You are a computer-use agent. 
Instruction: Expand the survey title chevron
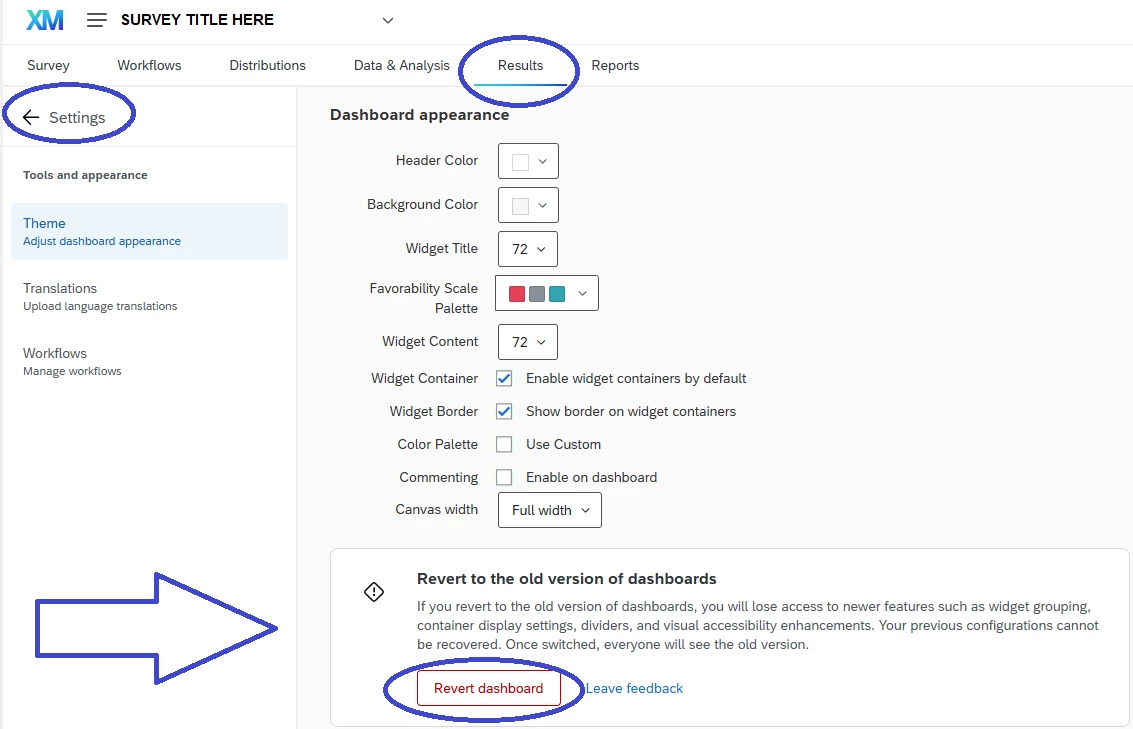pyautogui.click(x=388, y=20)
